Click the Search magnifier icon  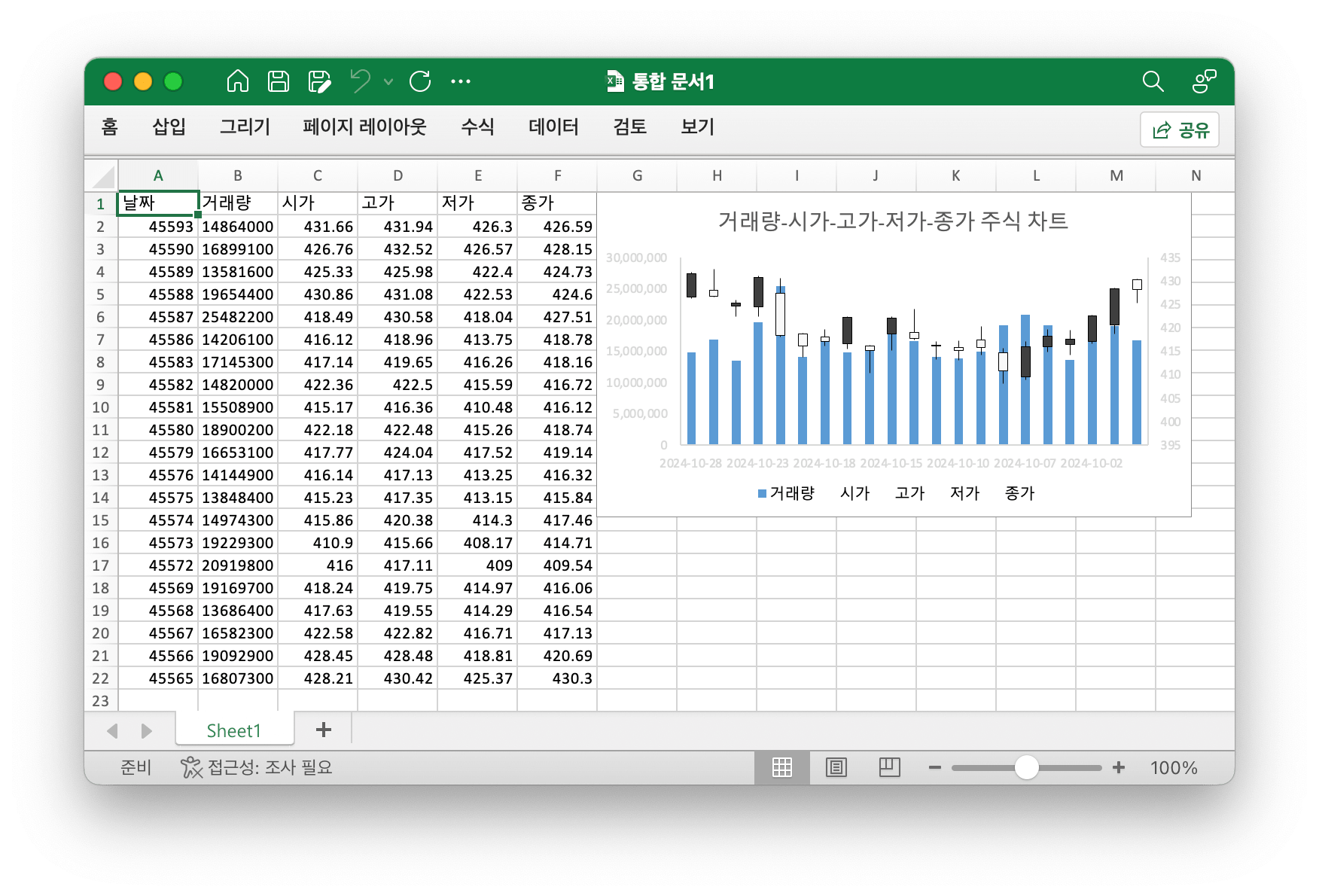coord(1153,81)
